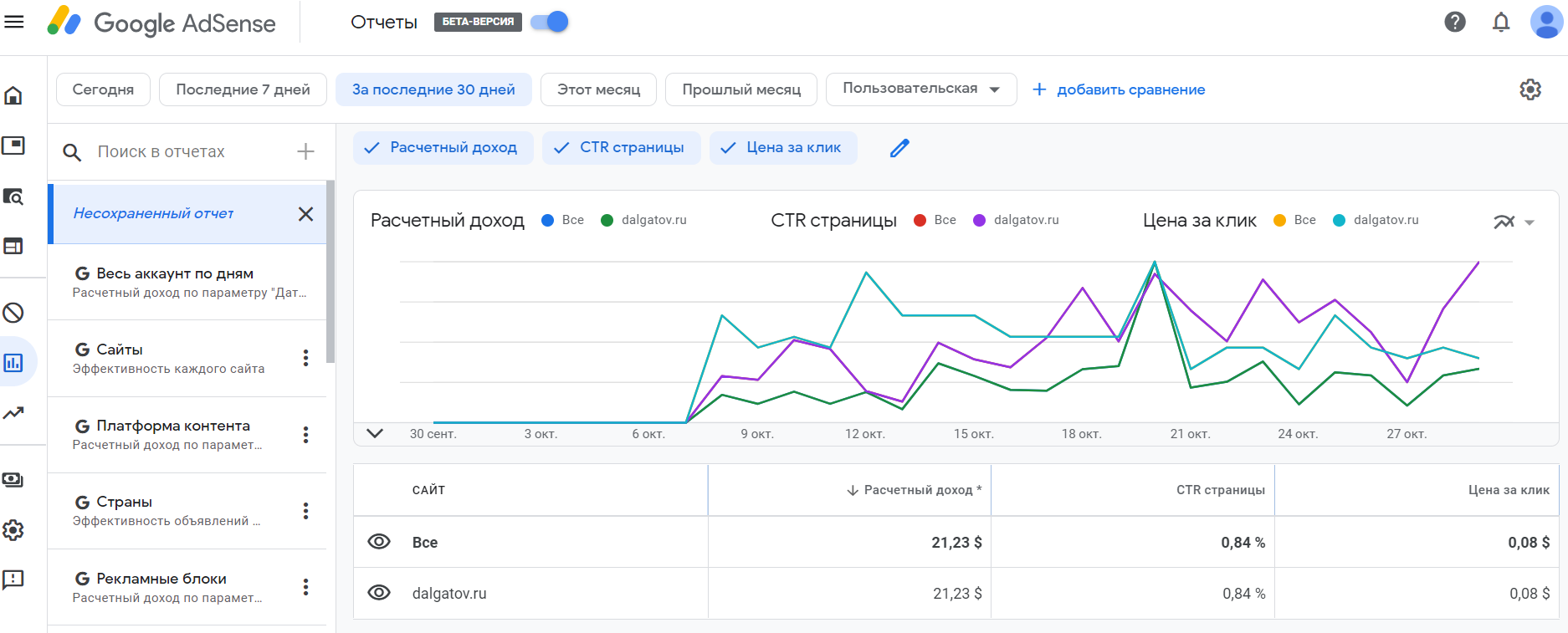The width and height of the screenshot is (1568, 633).
Task: Go to Home in the sidebar
Action: coord(13,95)
